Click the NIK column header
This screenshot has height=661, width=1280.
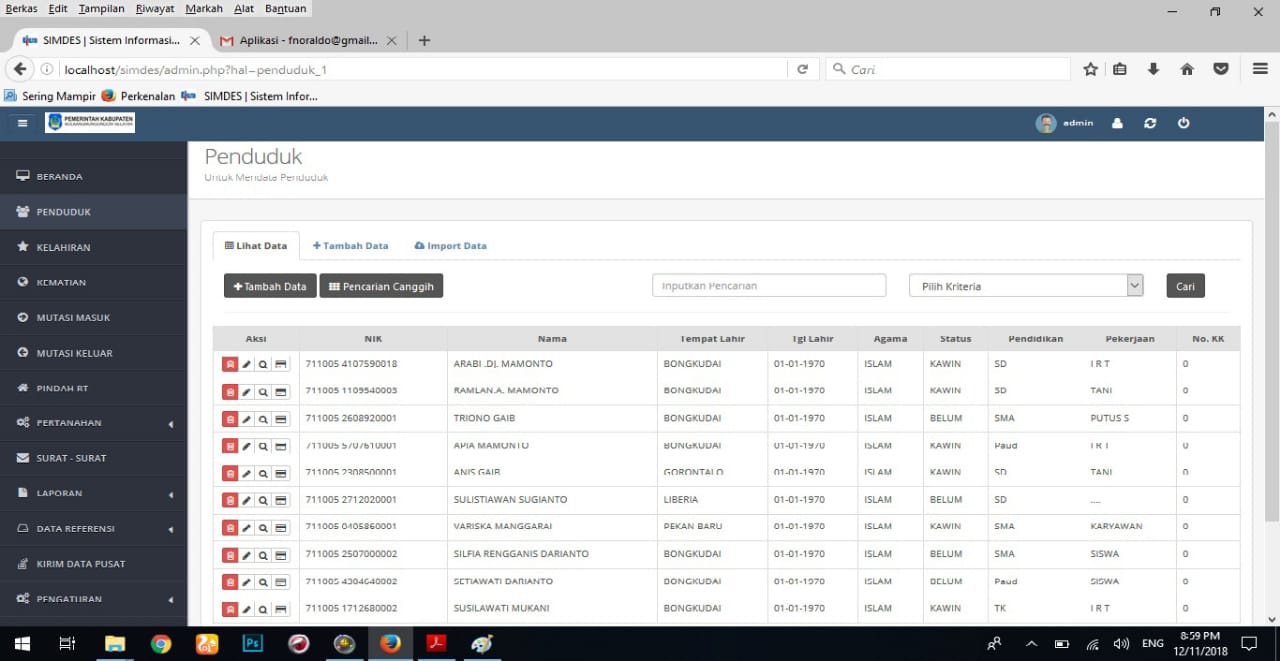373,339
